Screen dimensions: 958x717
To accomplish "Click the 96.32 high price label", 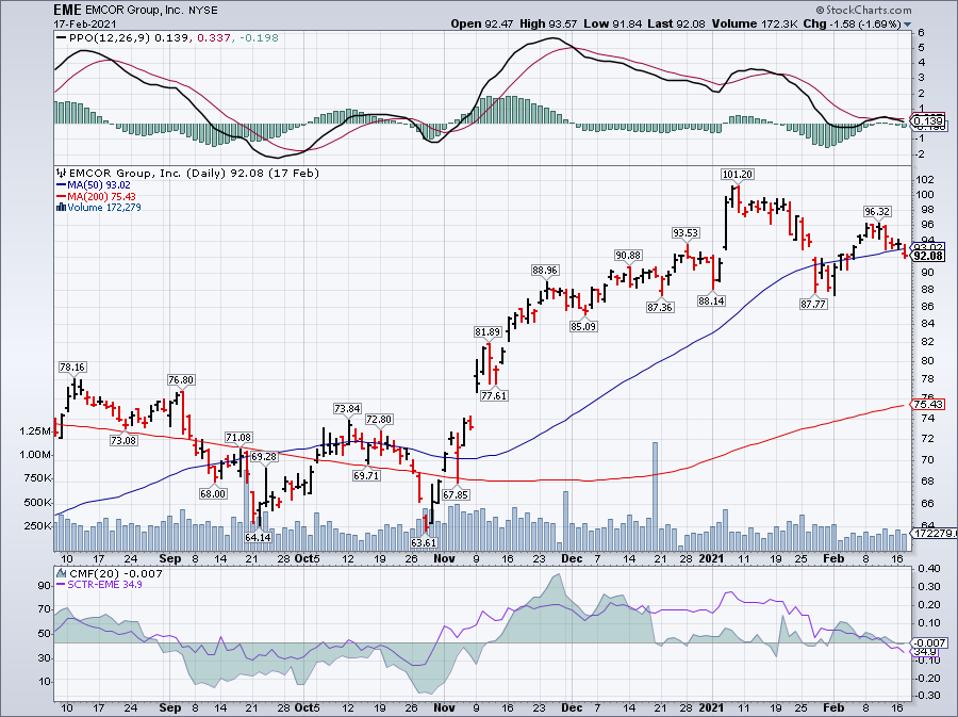I will pos(877,212).
